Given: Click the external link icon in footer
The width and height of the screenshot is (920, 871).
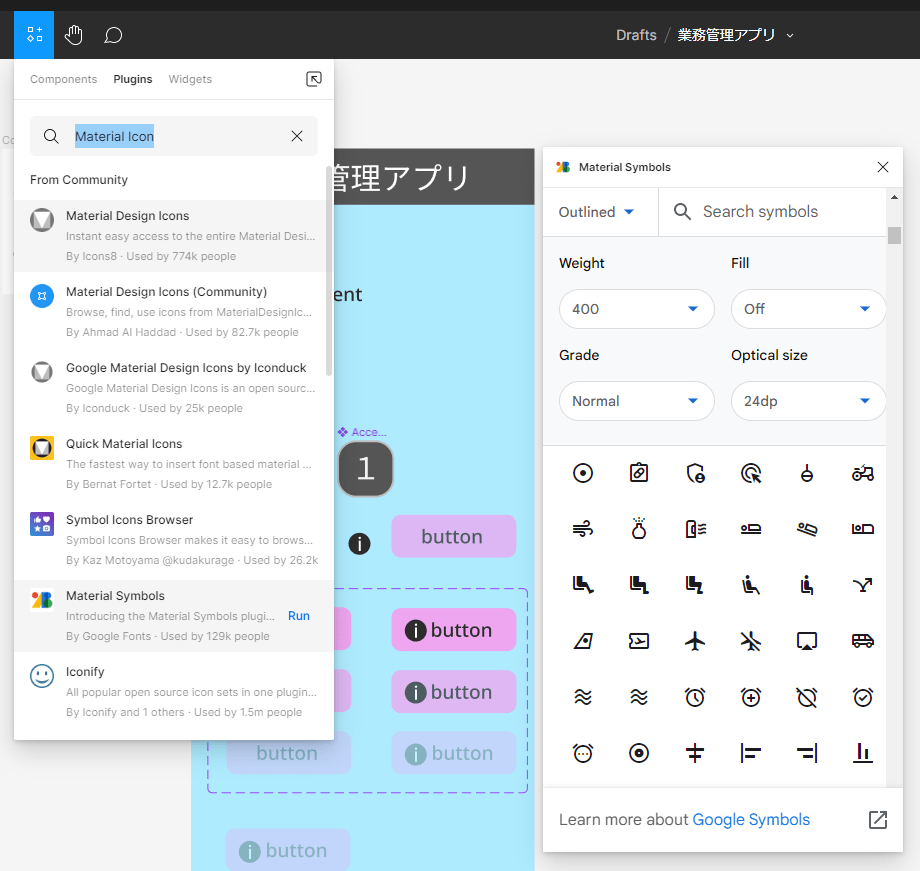Looking at the screenshot, I should point(878,819).
